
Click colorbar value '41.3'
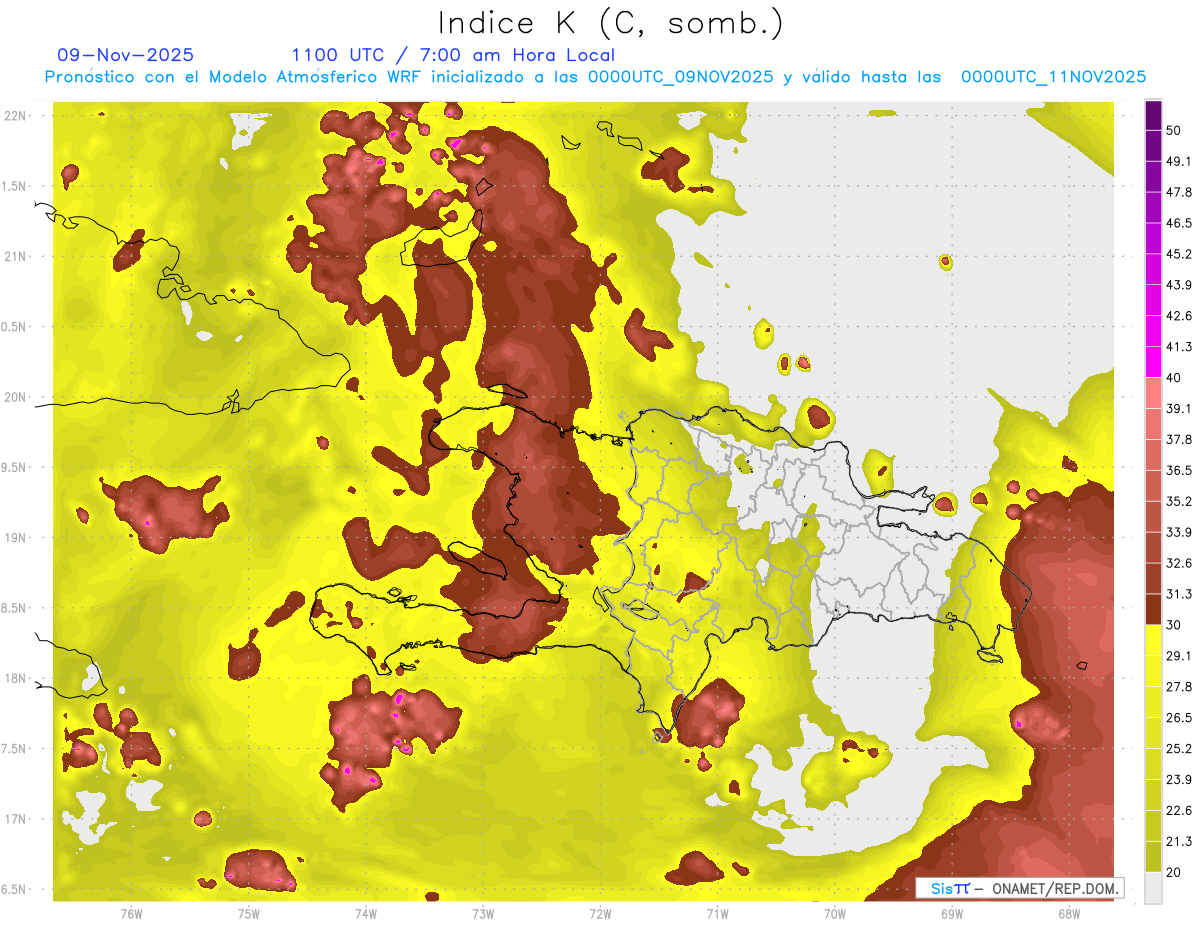(1179, 347)
